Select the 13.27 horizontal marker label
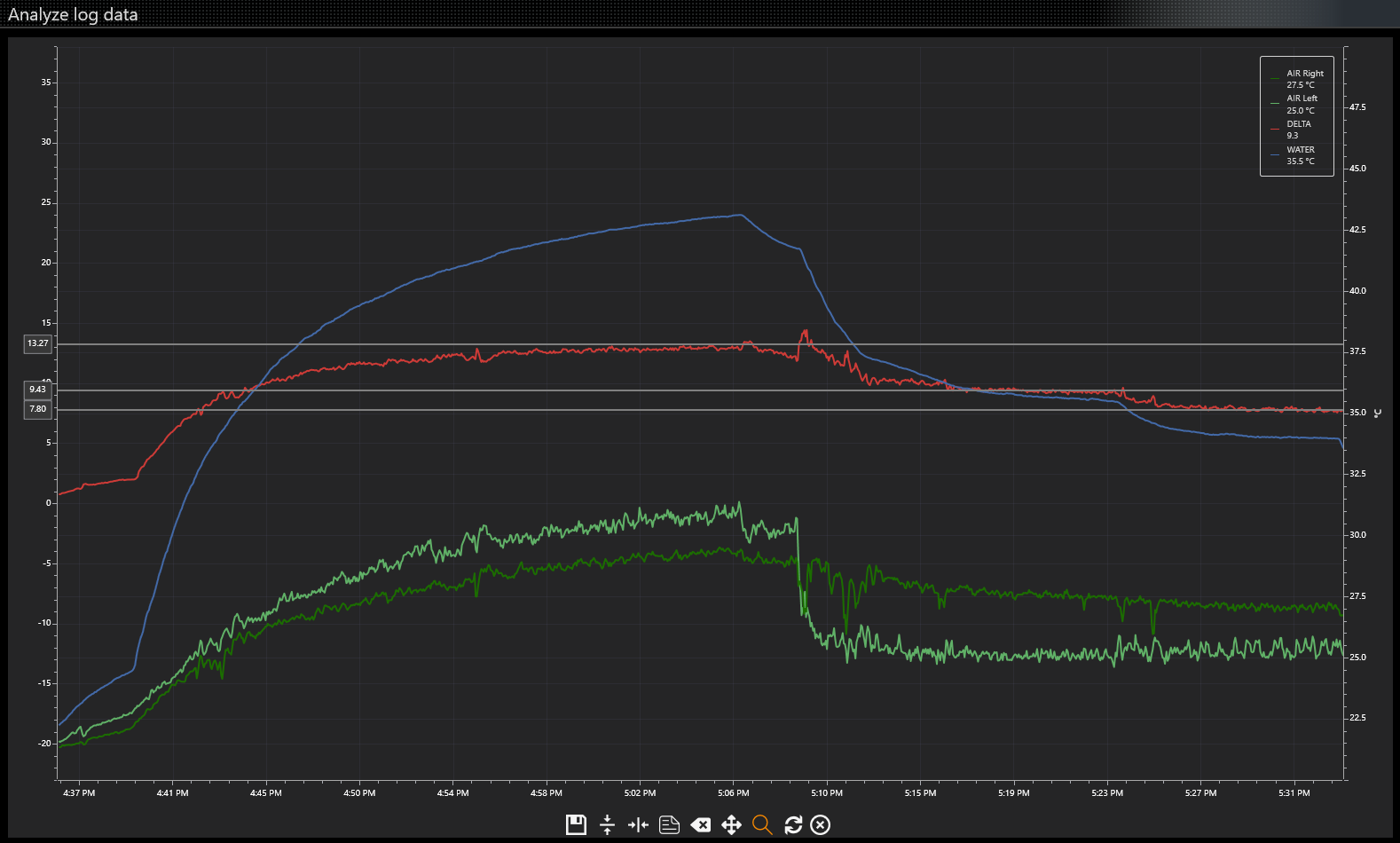 (x=37, y=343)
